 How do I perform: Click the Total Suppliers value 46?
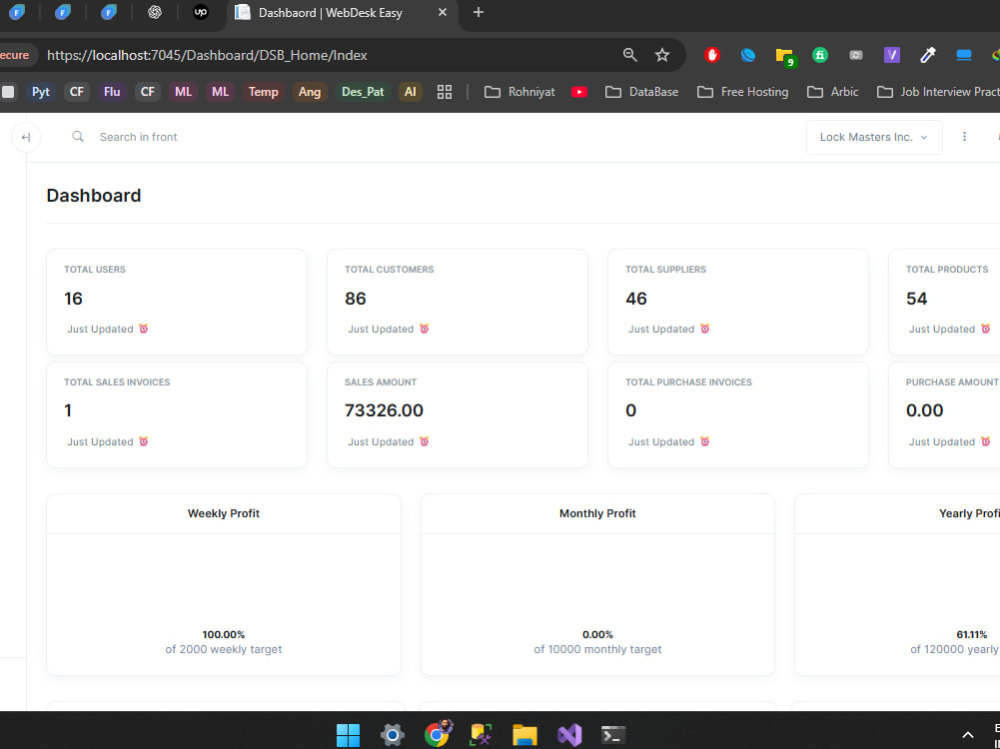(636, 299)
